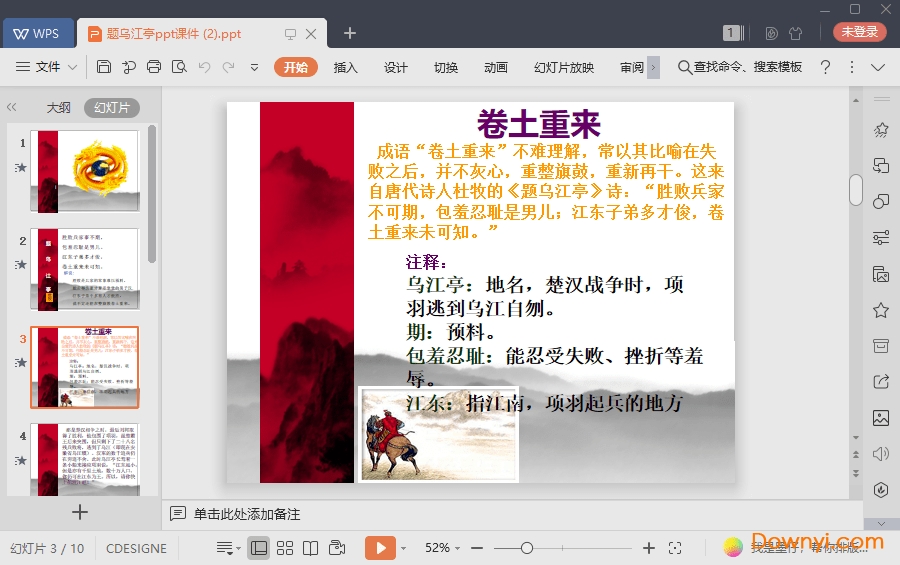Screen dimensions: 900x565
Task: Click the Print icon in quick toolbar
Action: [x=154, y=67]
